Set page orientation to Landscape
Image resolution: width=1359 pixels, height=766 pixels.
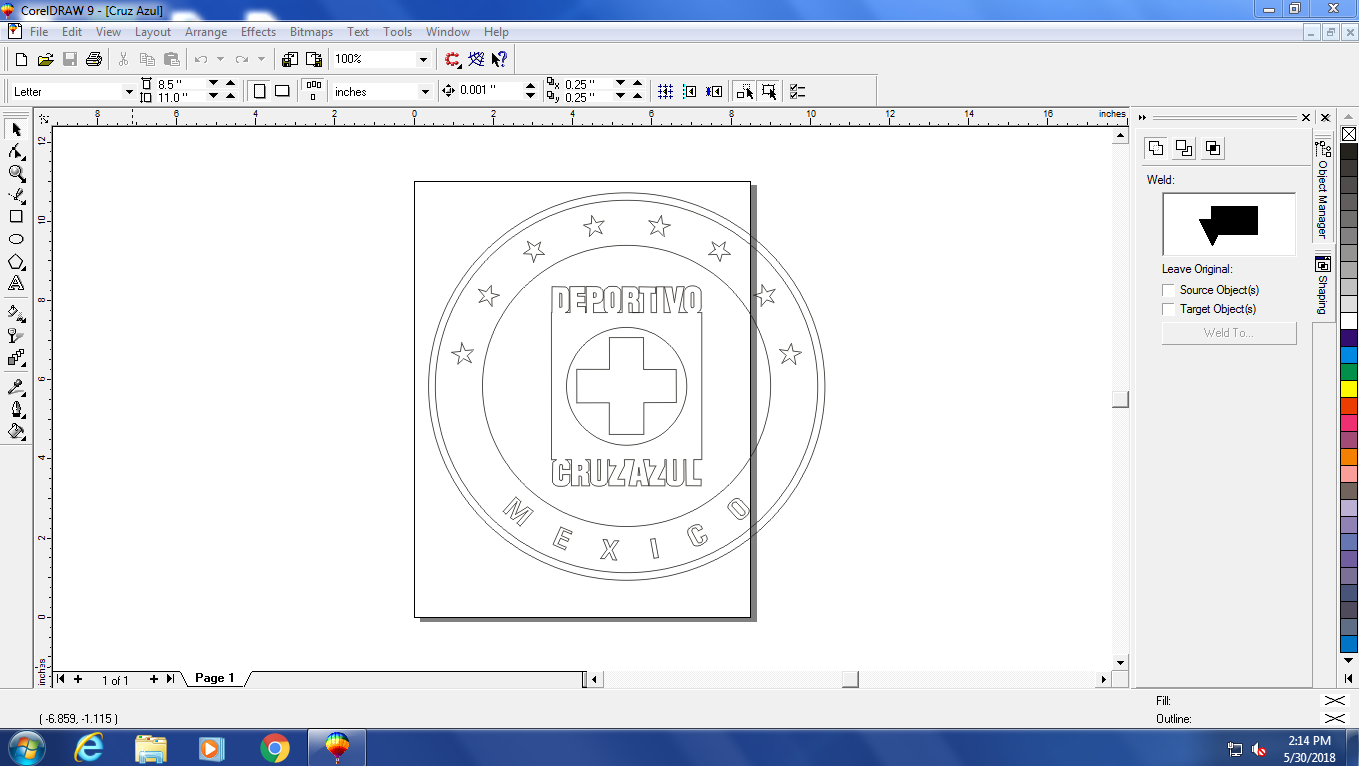point(282,91)
